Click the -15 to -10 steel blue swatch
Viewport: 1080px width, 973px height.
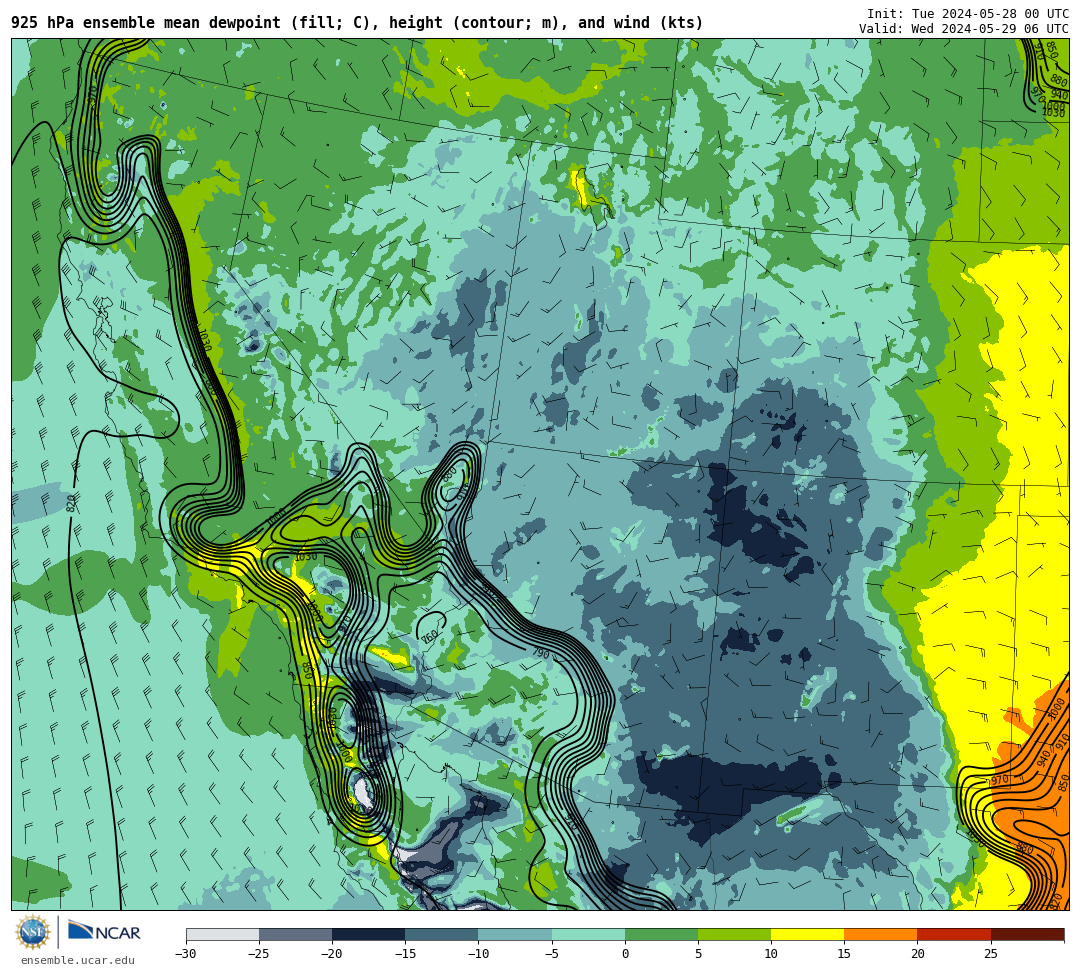(x=442, y=934)
